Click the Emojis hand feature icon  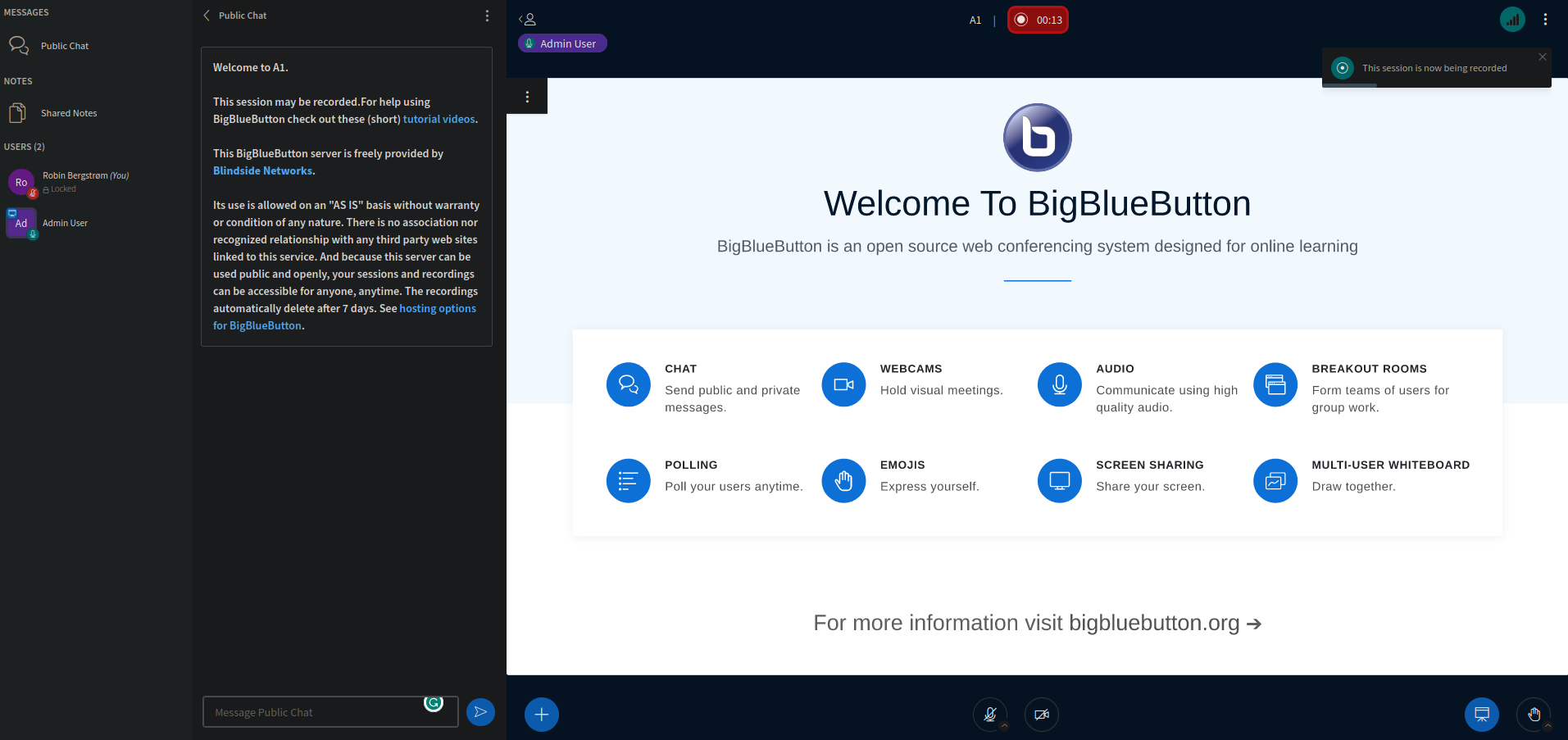coord(844,481)
